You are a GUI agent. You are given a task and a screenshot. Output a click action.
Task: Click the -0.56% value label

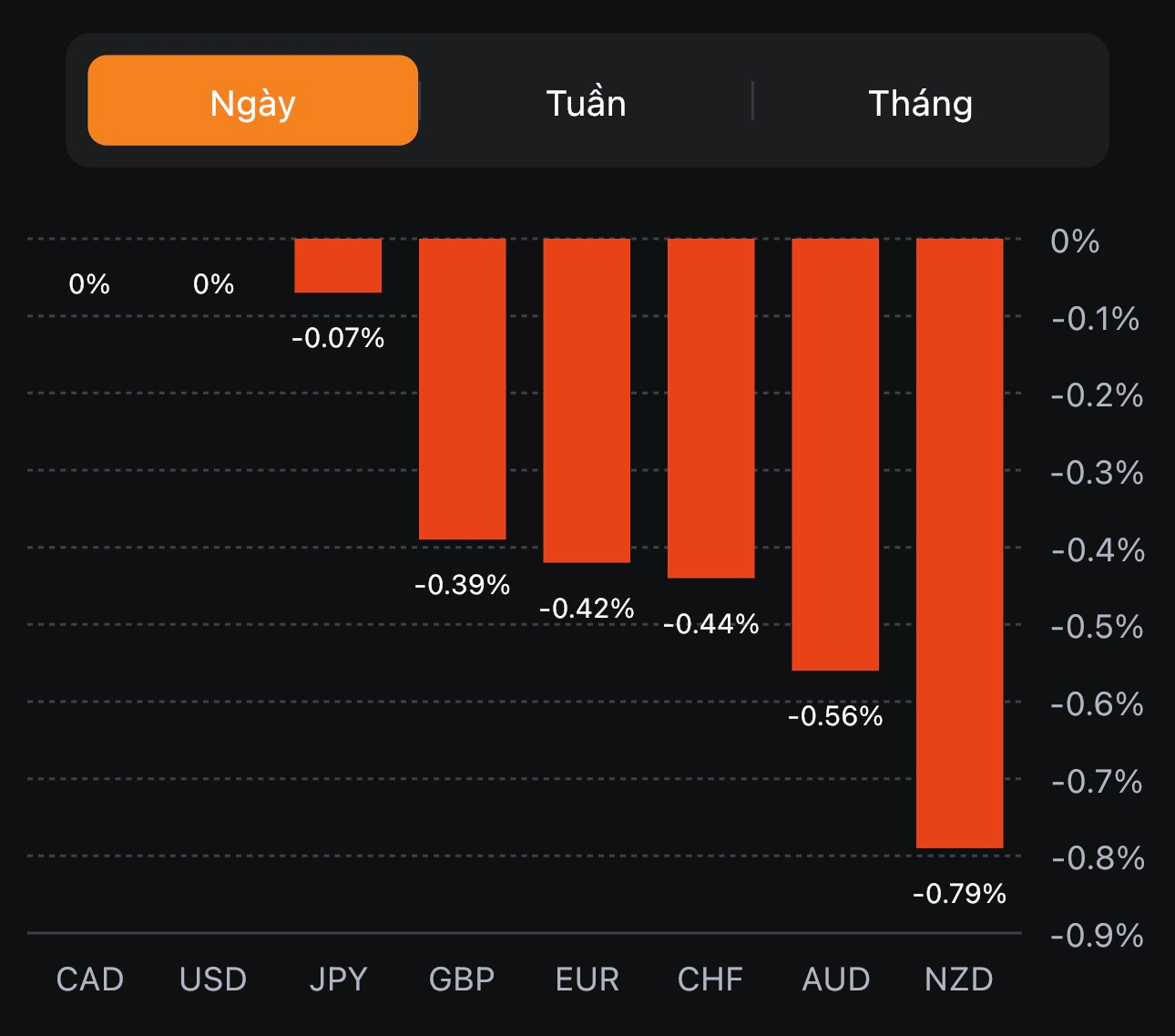[x=835, y=716]
